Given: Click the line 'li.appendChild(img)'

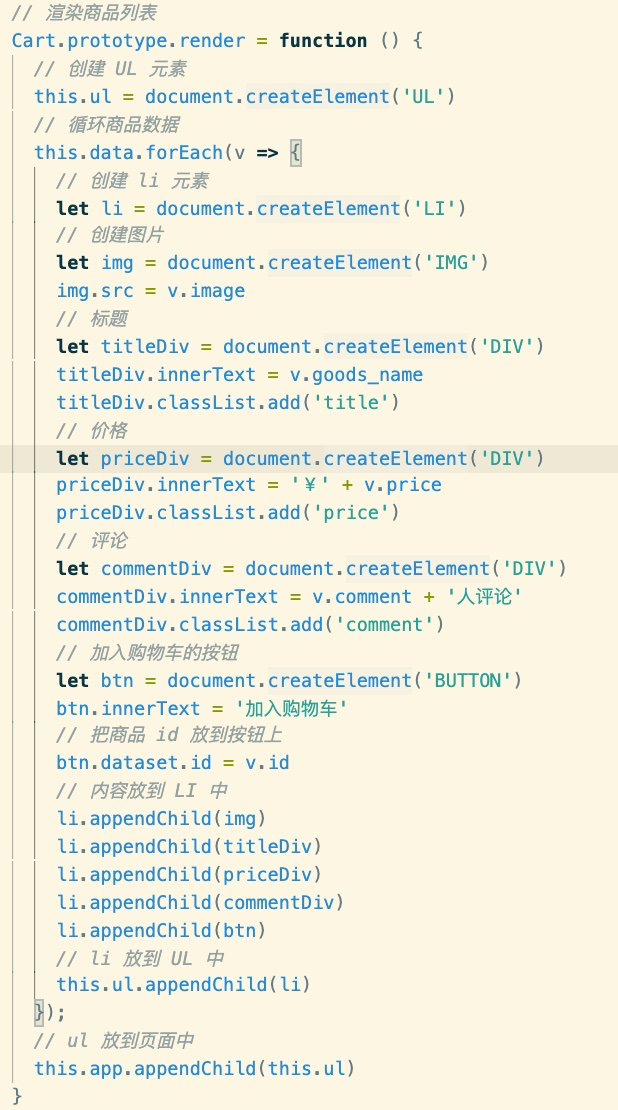Looking at the screenshot, I should [x=162, y=819].
